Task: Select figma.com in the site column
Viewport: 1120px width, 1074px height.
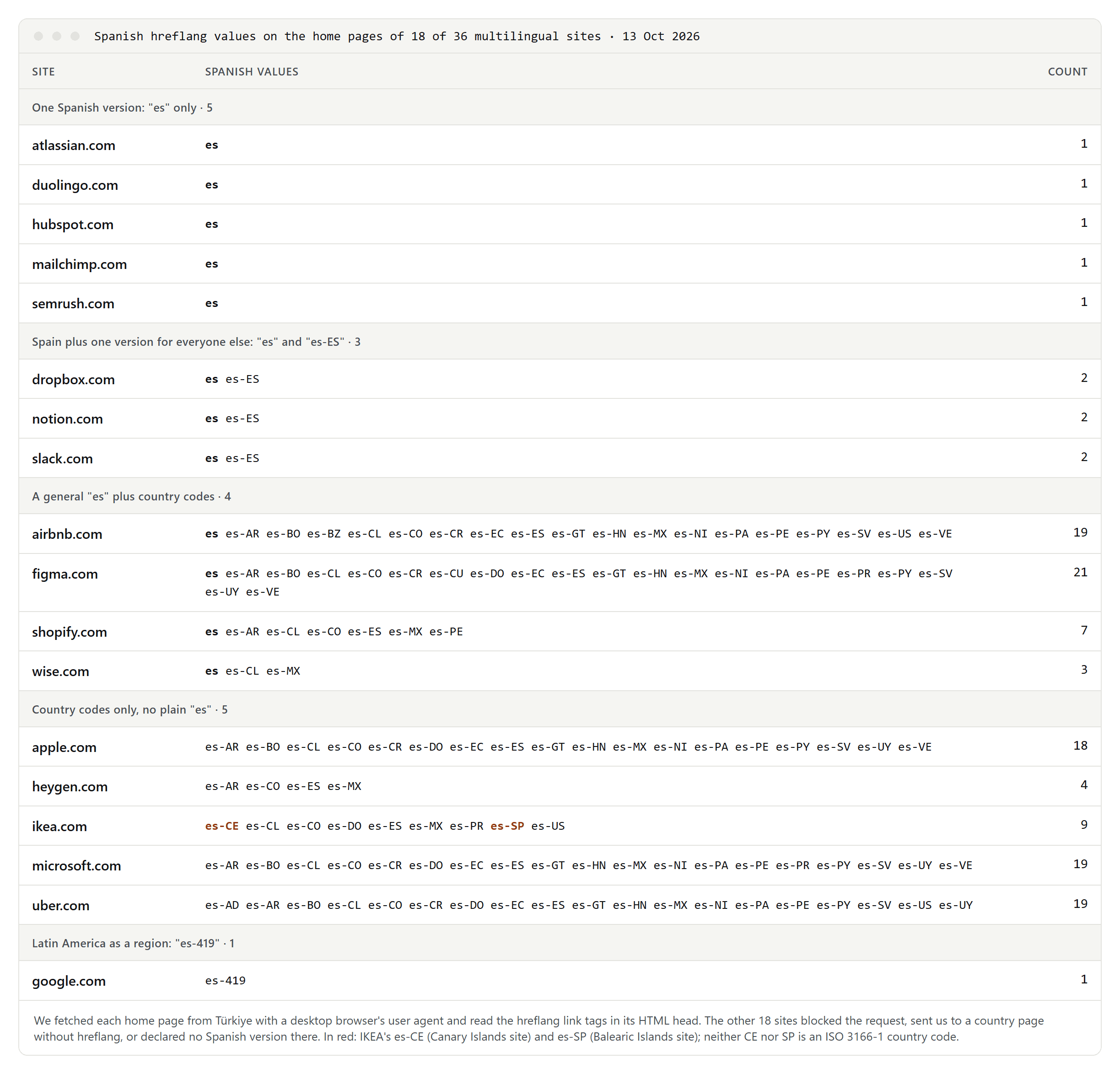Action: click(x=65, y=574)
